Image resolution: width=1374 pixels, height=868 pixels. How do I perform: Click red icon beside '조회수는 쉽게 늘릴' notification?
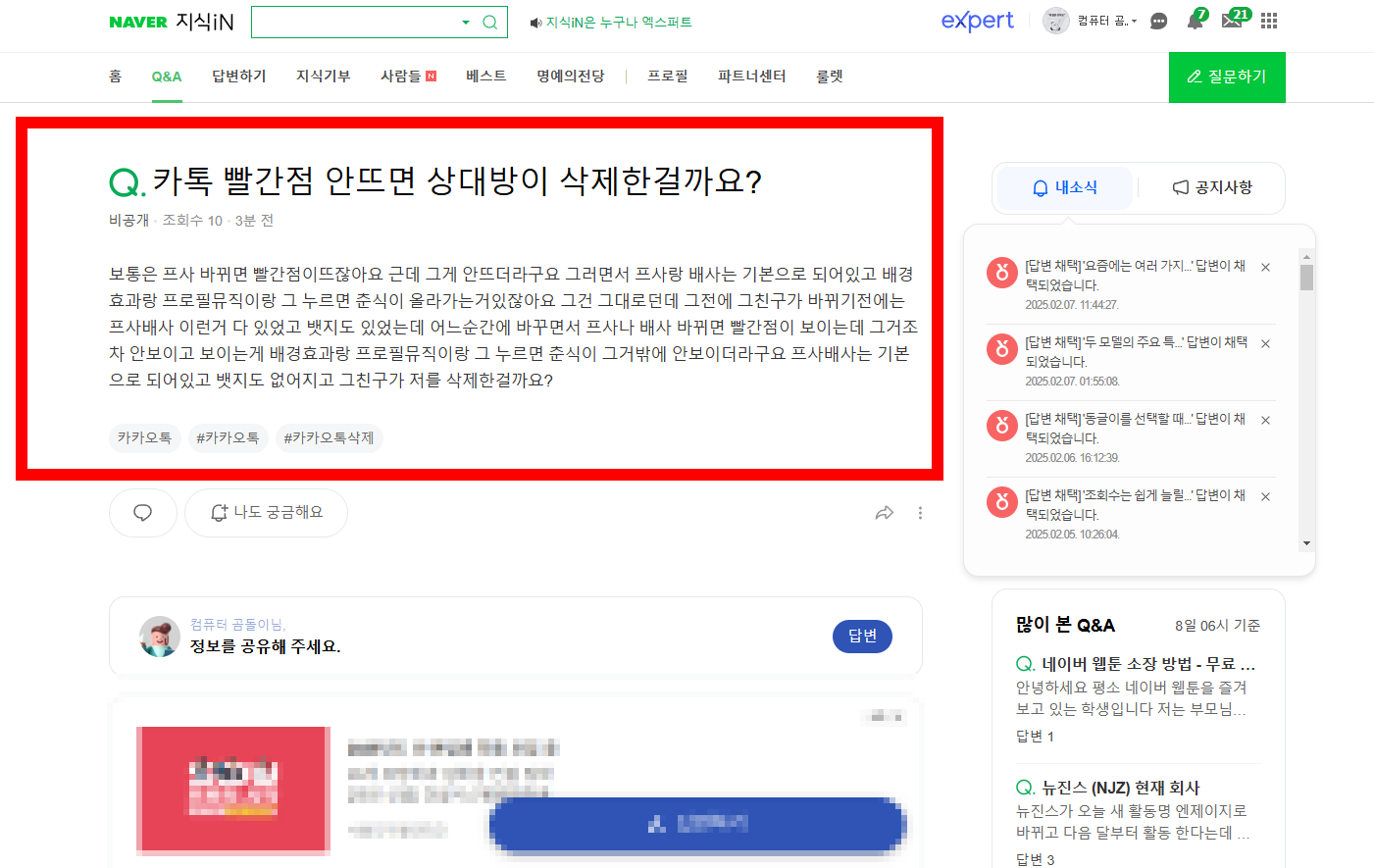pos(1001,502)
